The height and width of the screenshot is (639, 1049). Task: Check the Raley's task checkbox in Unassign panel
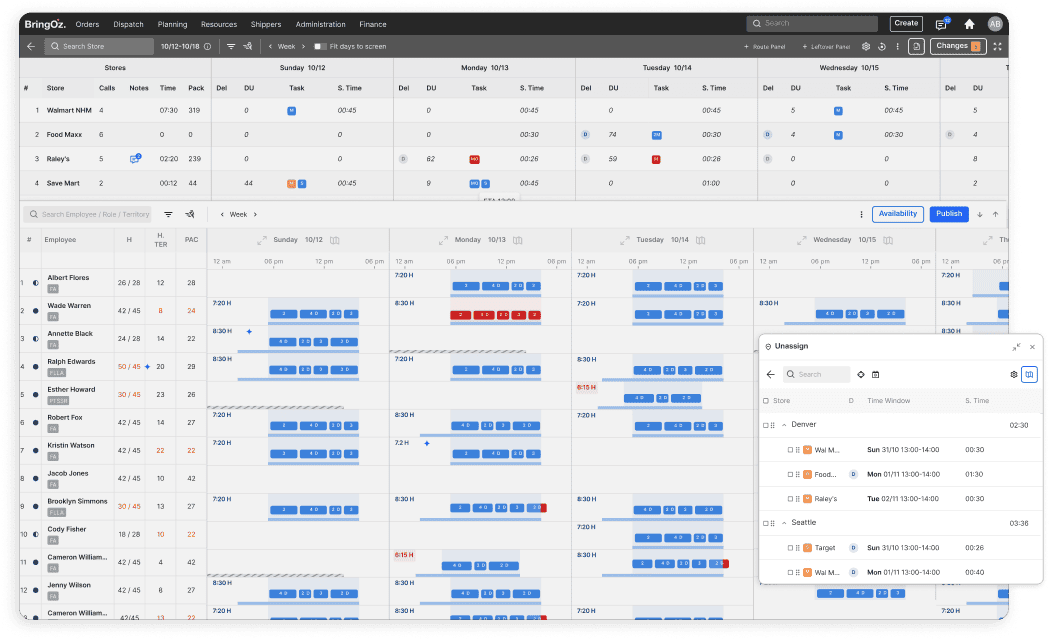point(790,499)
